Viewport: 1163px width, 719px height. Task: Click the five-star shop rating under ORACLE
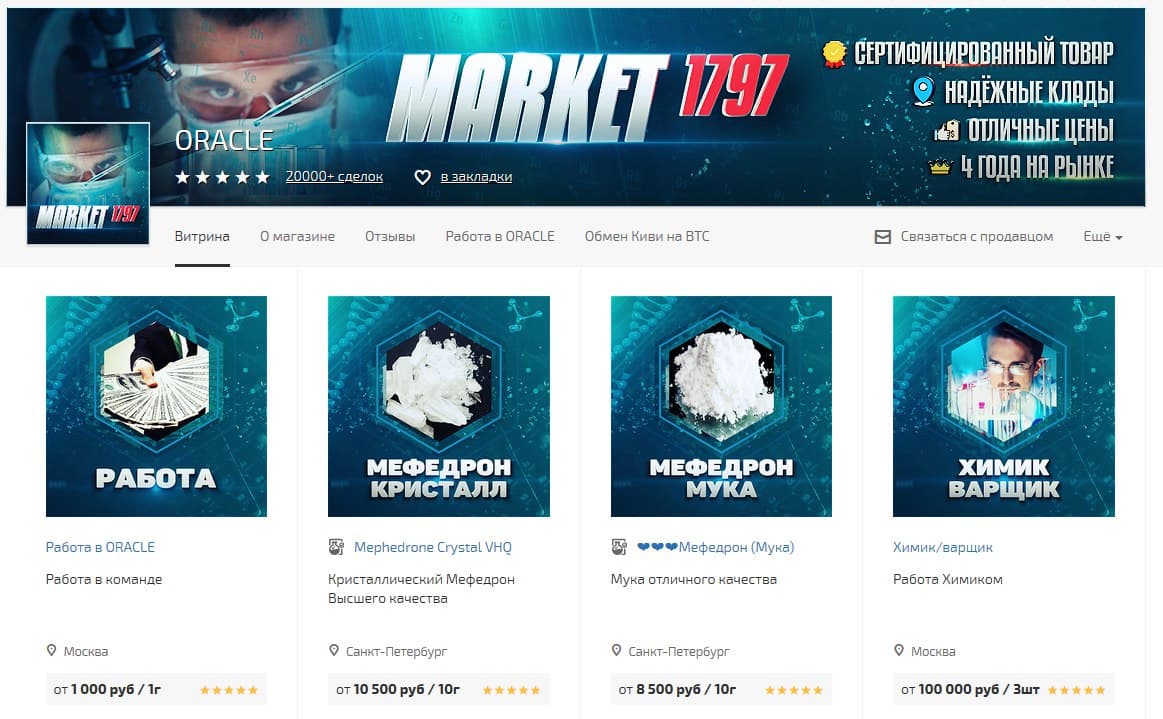(x=223, y=177)
